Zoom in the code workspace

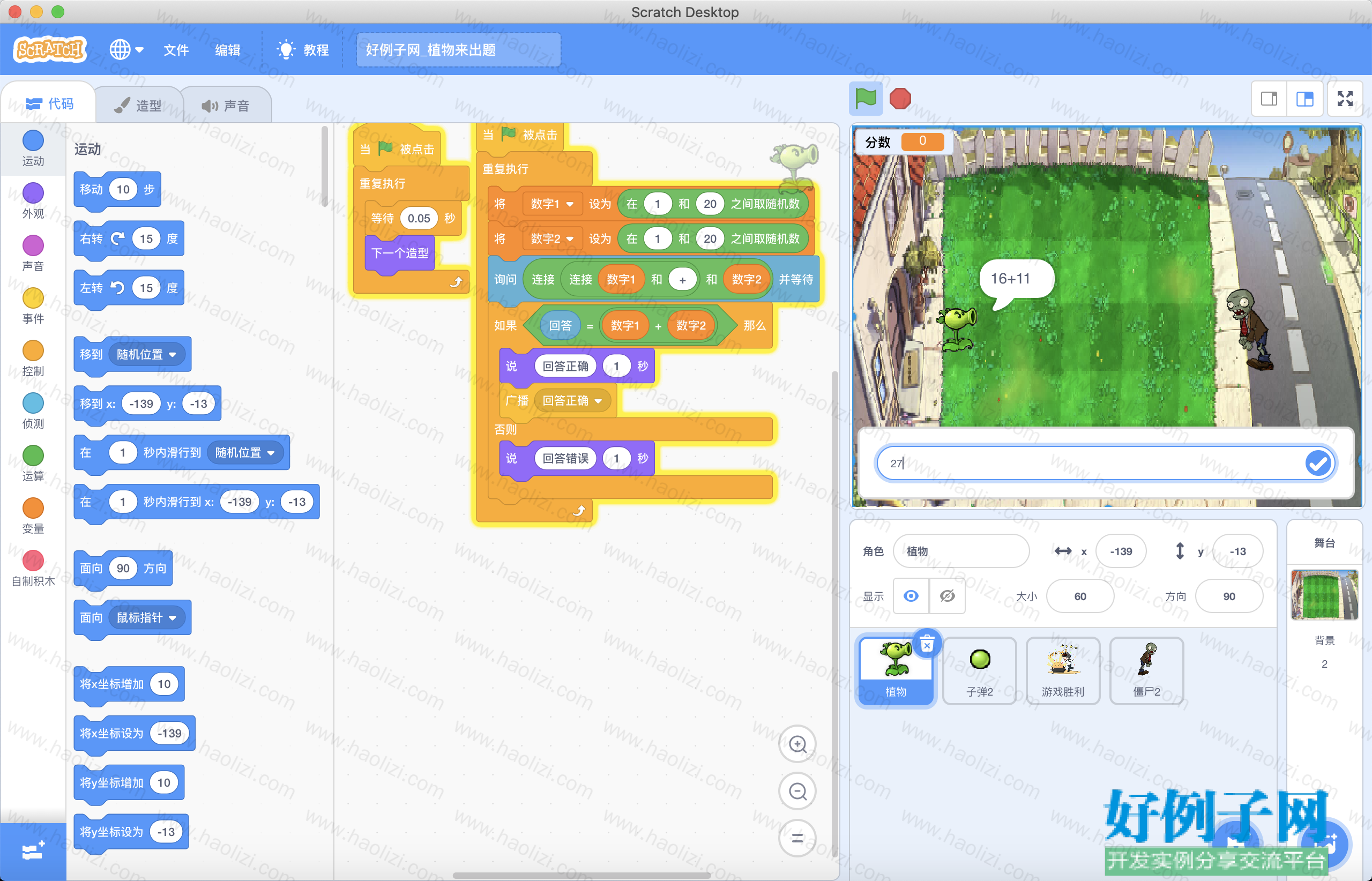coord(797,744)
